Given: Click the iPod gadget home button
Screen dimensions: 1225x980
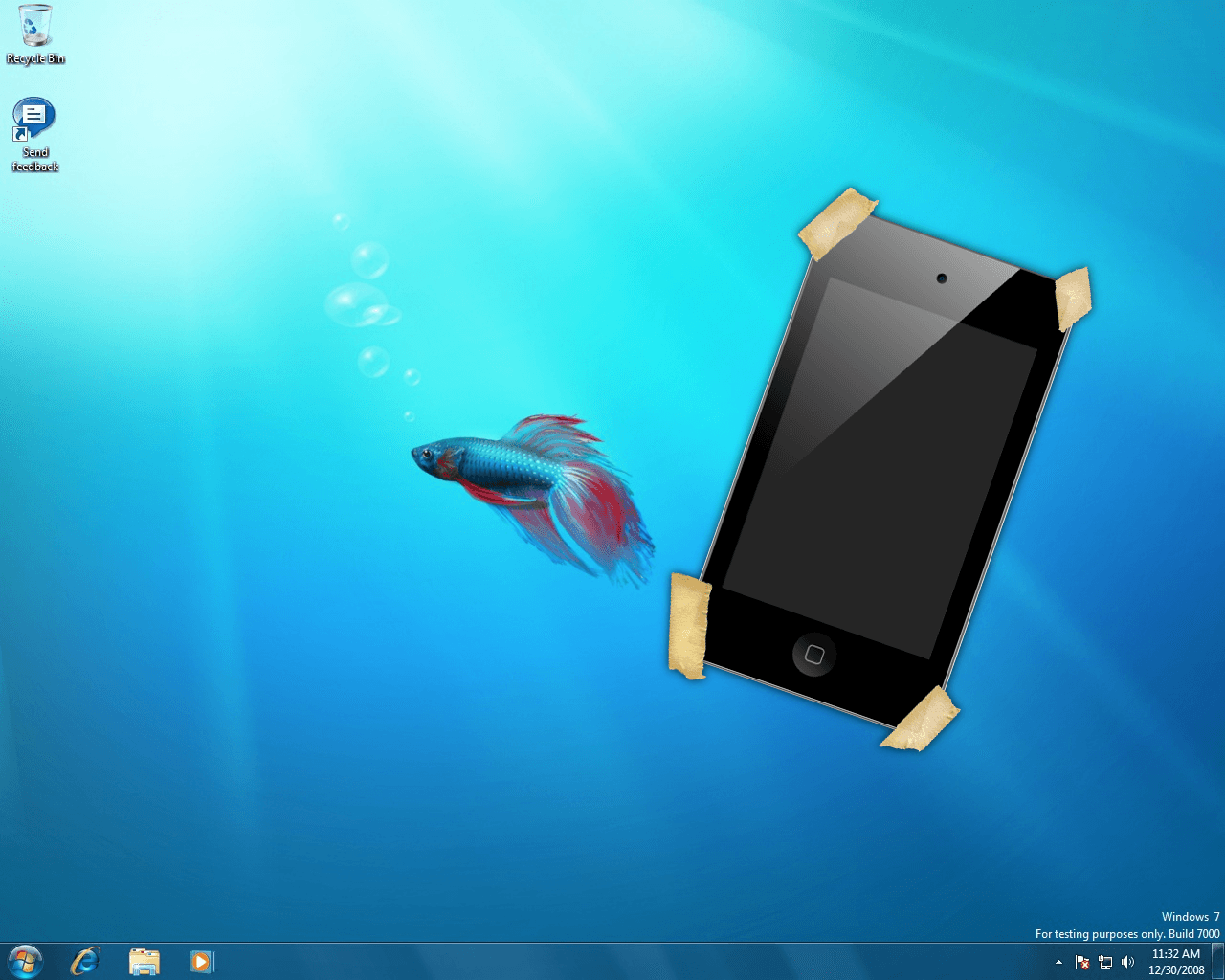Looking at the screenshot, I should [x=814, y=655].
